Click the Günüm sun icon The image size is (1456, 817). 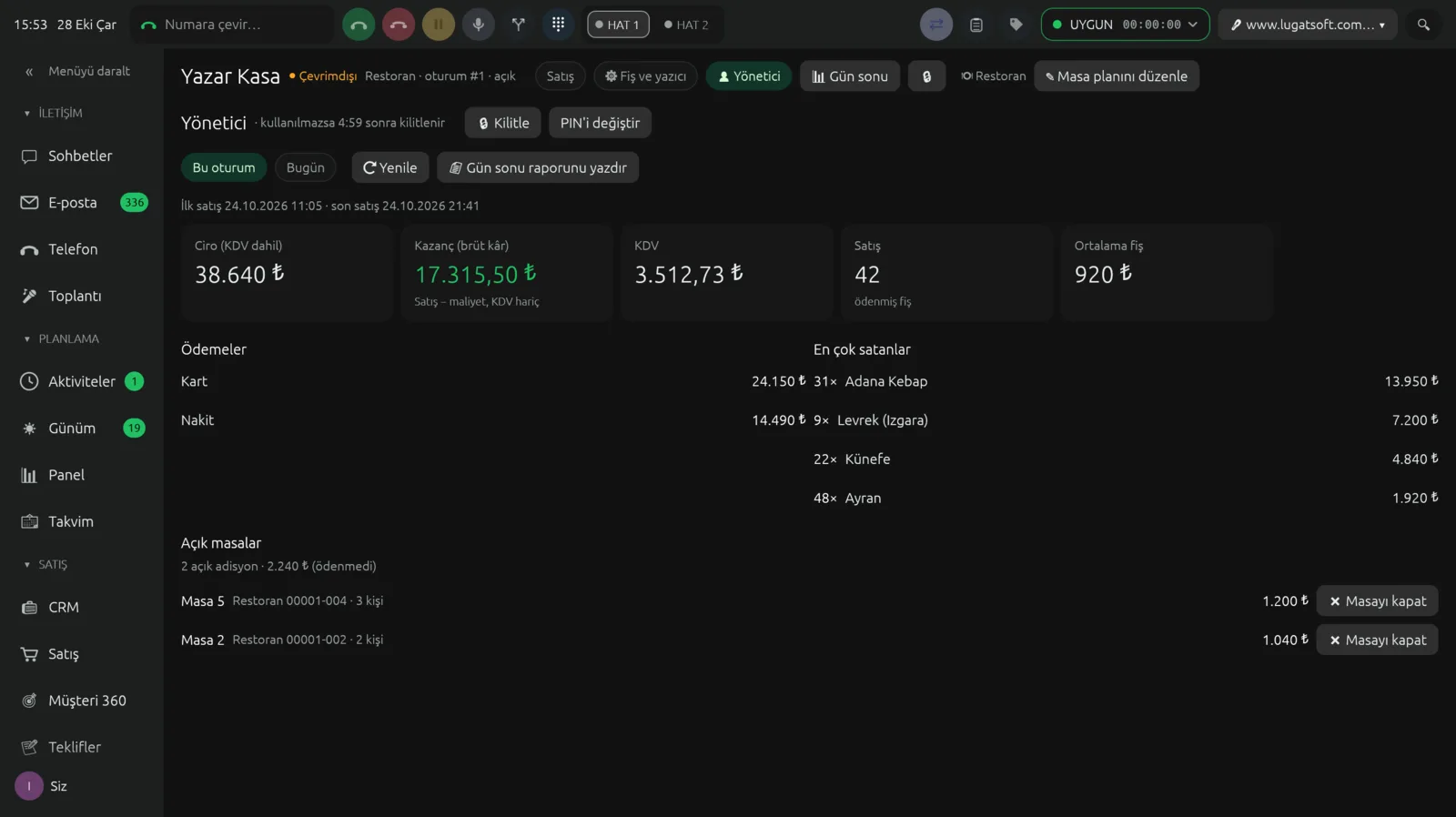point(29,429)
